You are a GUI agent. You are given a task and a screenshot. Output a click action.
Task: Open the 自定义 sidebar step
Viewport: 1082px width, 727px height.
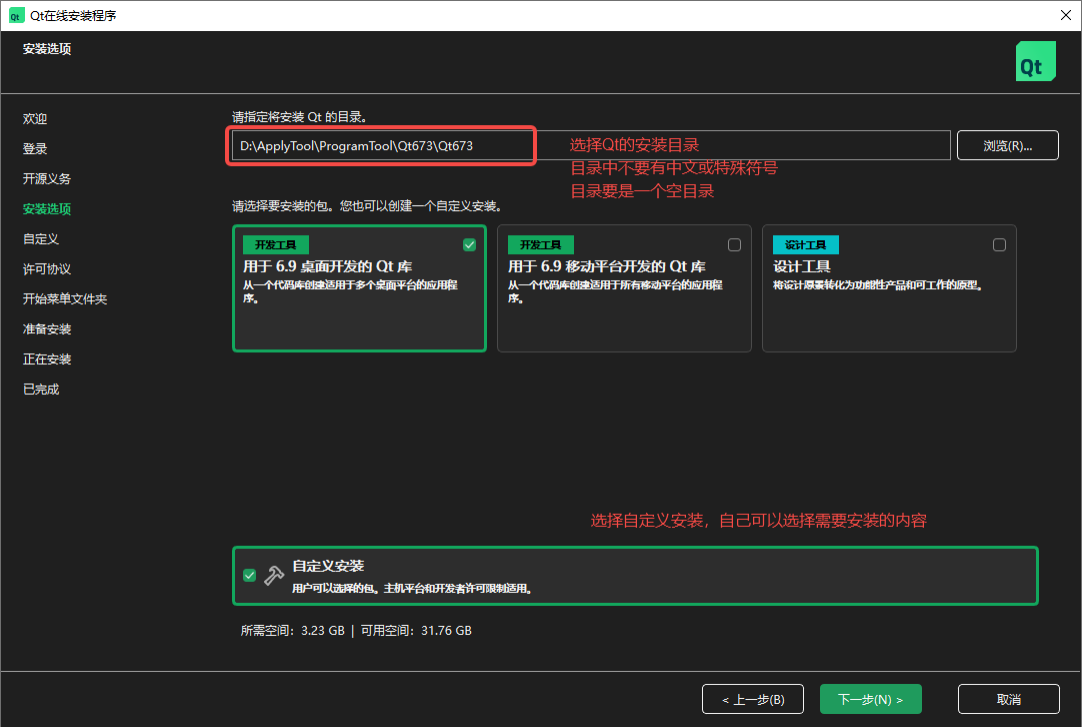[41, 239]
